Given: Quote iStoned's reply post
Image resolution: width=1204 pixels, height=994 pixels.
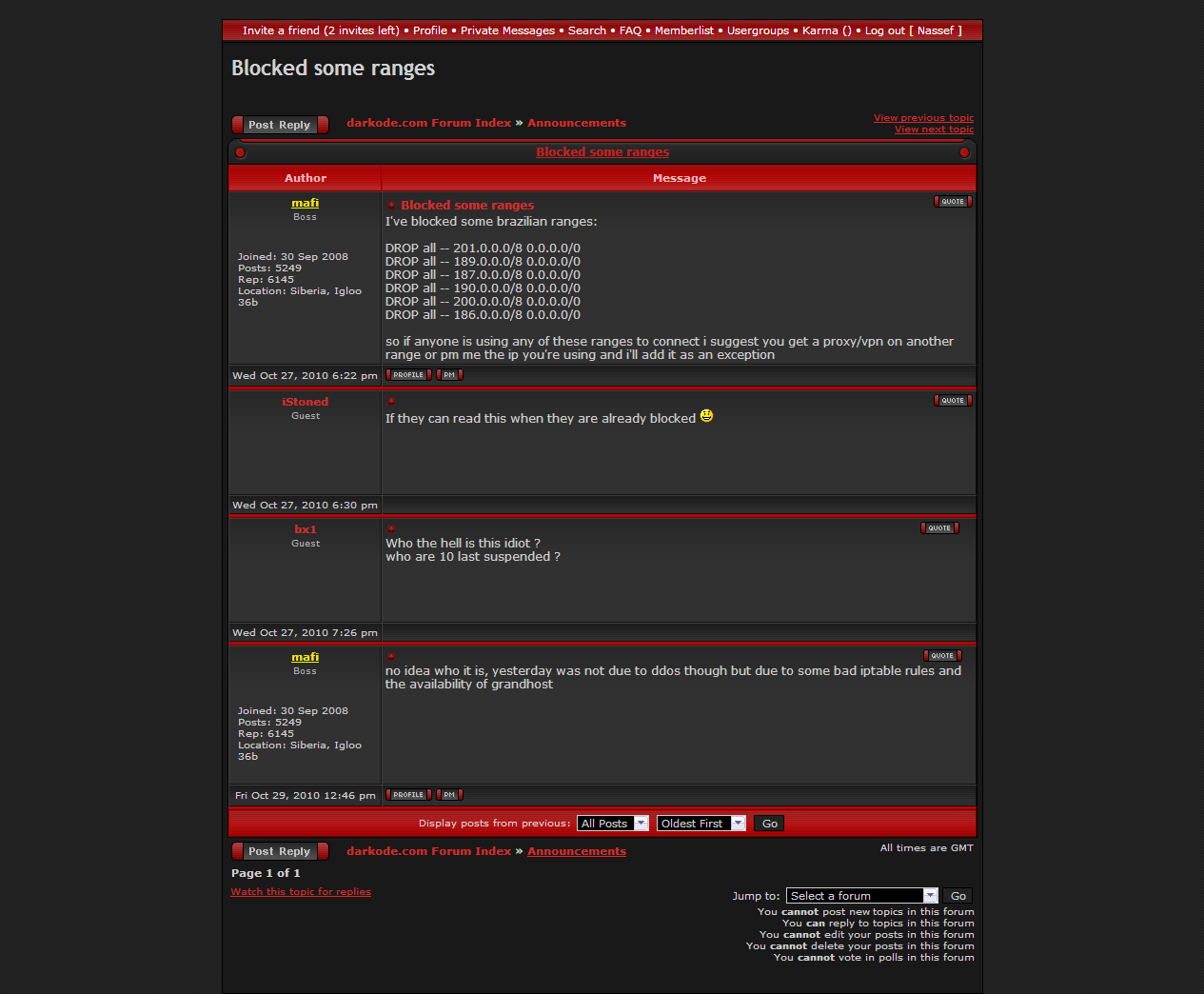Looking at the screenshot, I should [953, 401].
